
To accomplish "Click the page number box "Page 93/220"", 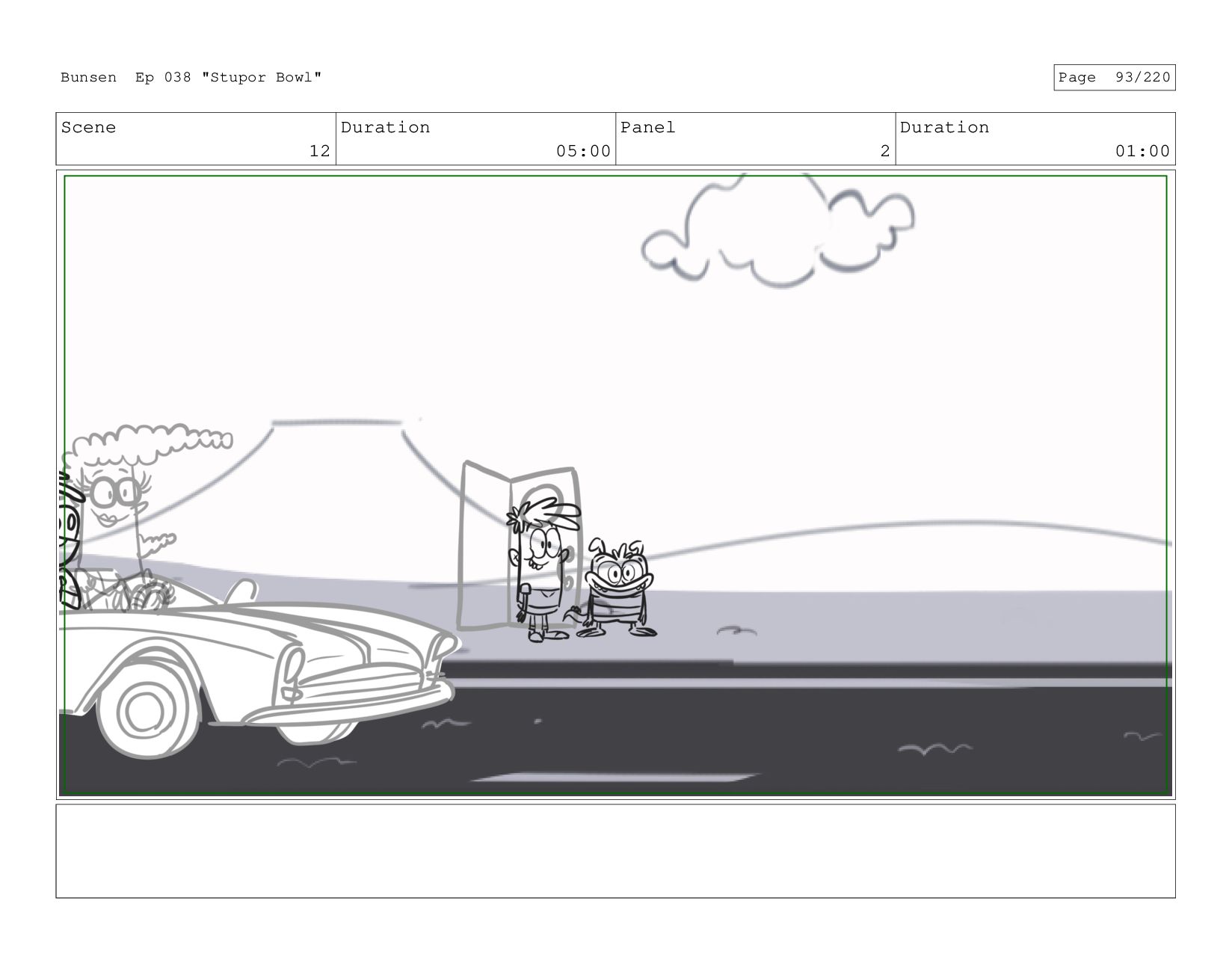I will coord(1114,77).
